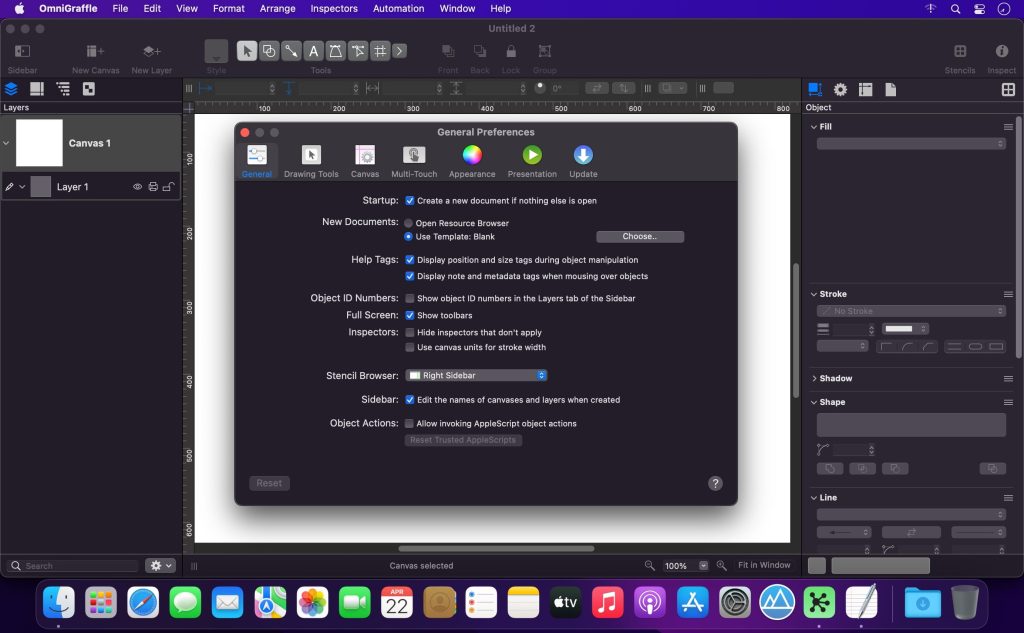1024x633 pixels.
Task: Open the Drawing Tools preferences tab
Action: (x=311, y=160)
